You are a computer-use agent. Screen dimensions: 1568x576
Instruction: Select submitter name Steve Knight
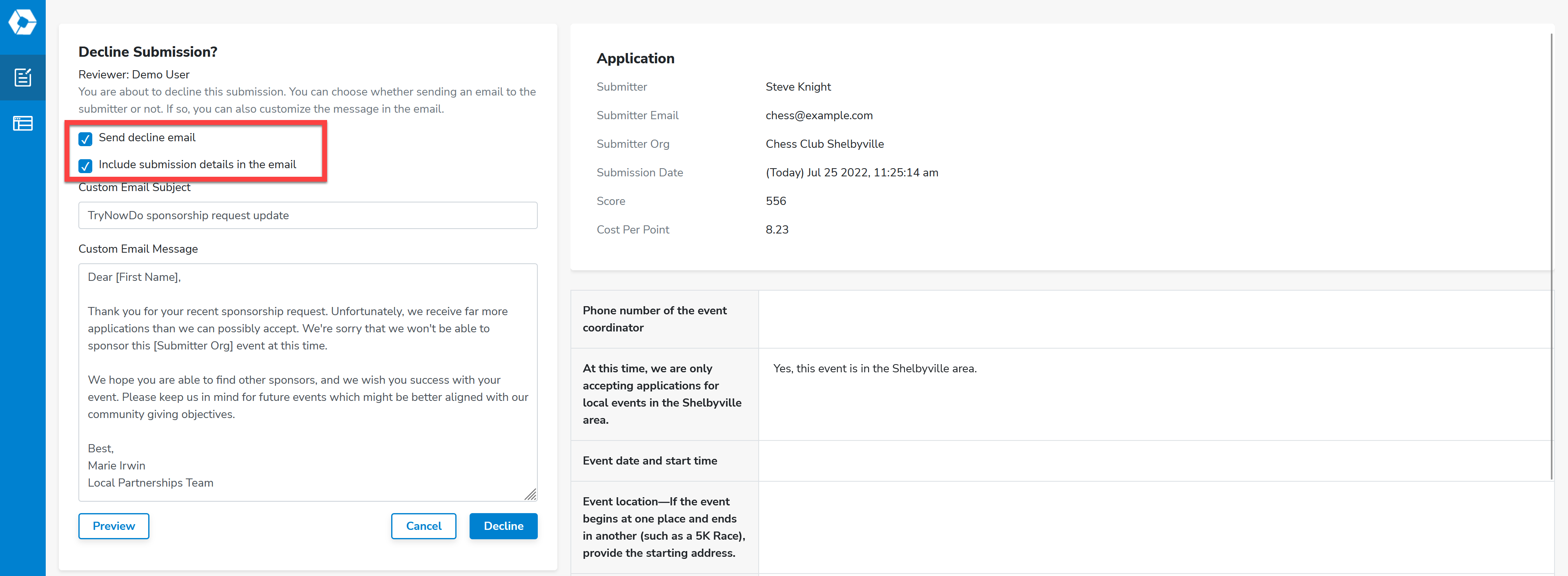798,87
